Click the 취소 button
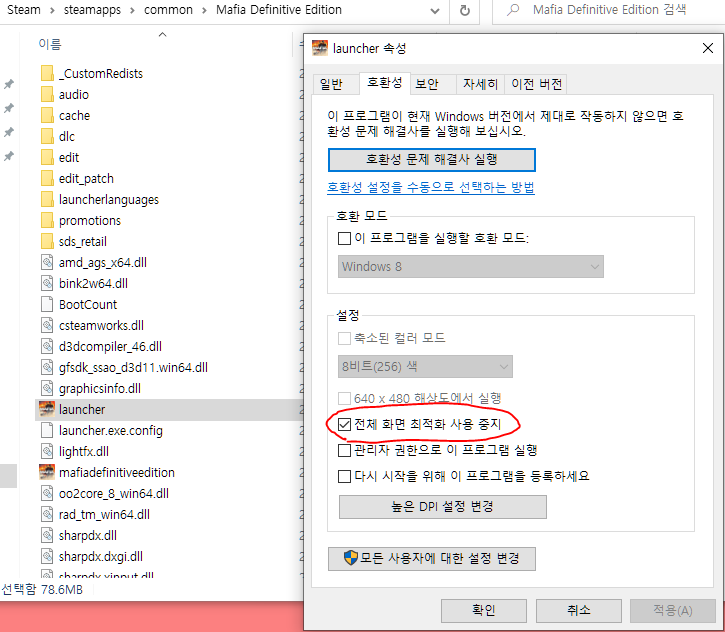This screenshot has width=725, height=632. pyautogui.click(x=578, y=611)
